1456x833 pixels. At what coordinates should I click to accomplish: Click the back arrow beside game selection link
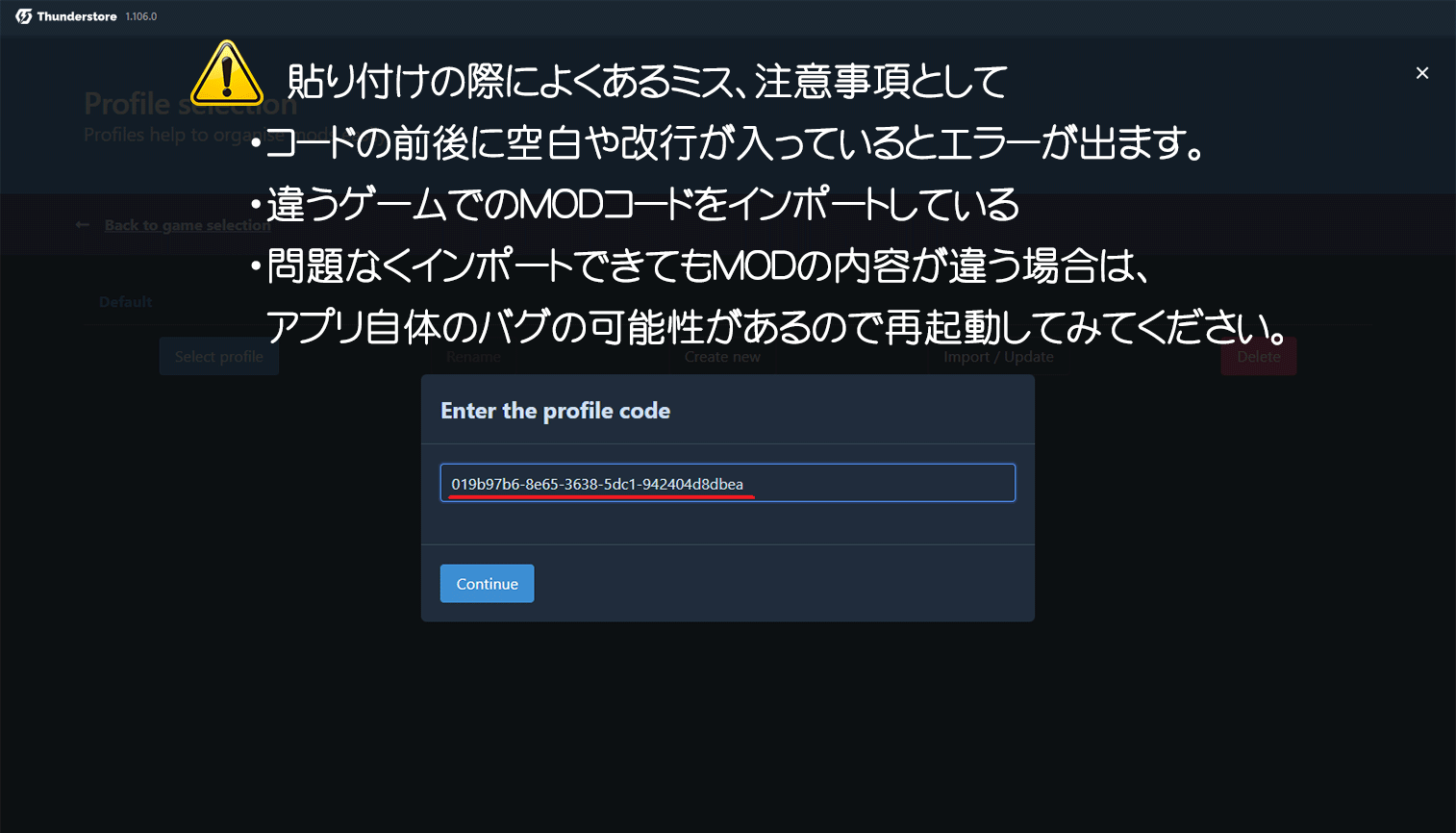(x=83, y=225)
